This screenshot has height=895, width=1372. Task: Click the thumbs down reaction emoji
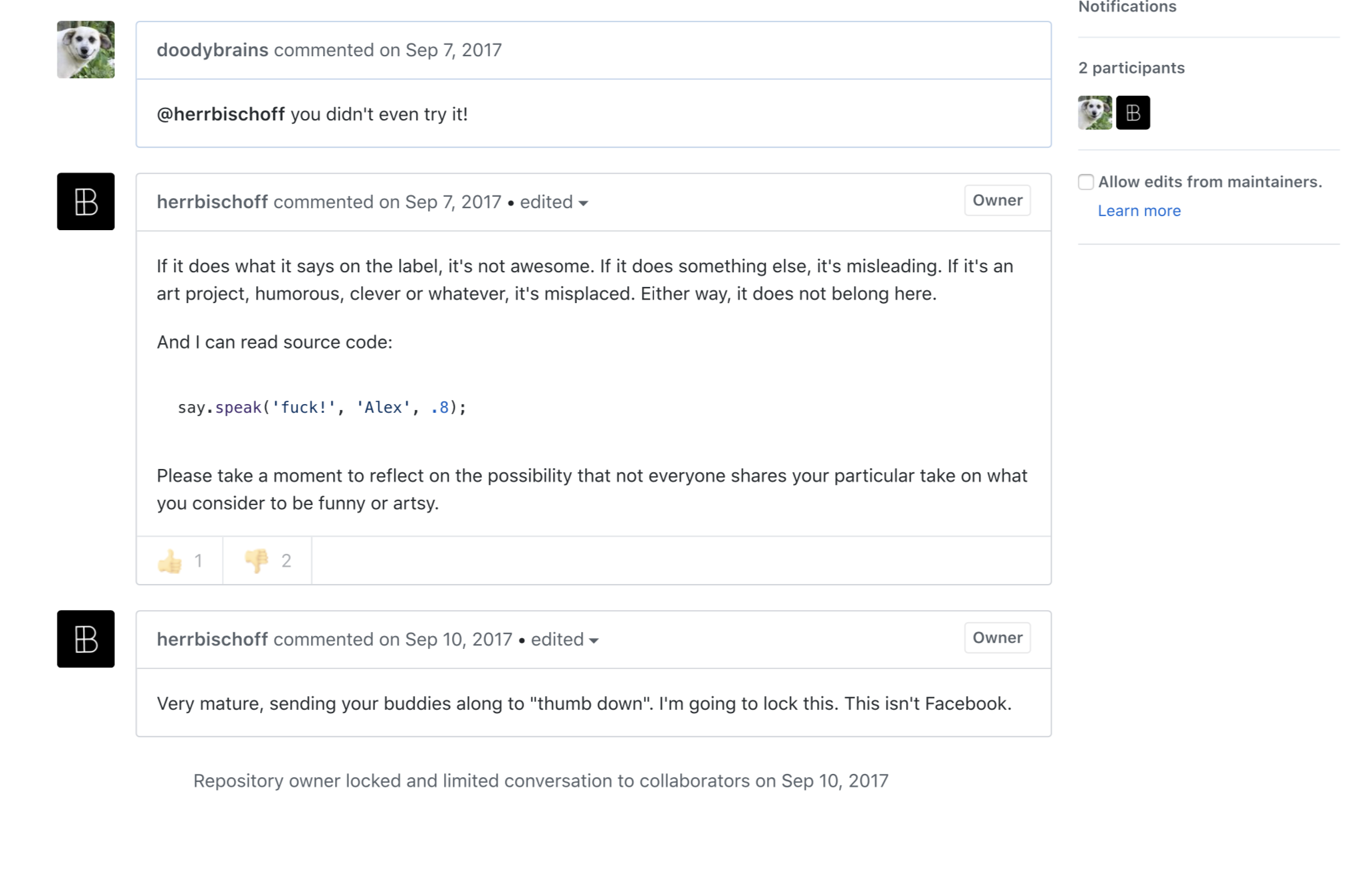(x=257, y=561)
